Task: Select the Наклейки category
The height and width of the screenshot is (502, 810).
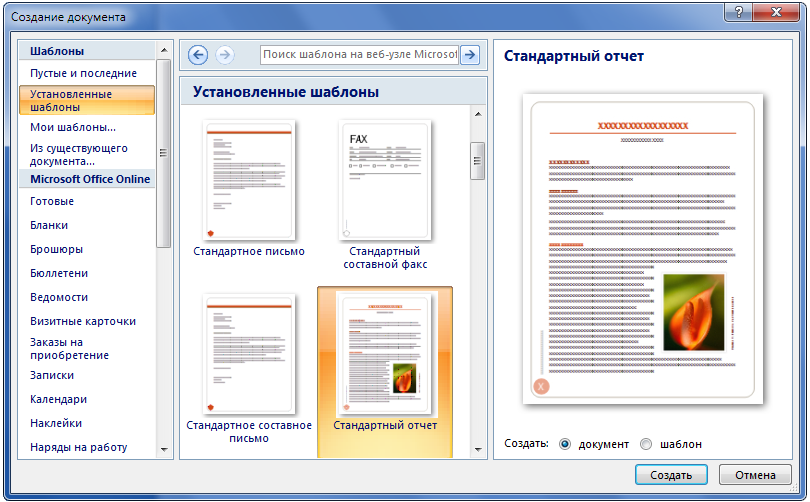Action: pyautogui.click(x=56, y=423)
